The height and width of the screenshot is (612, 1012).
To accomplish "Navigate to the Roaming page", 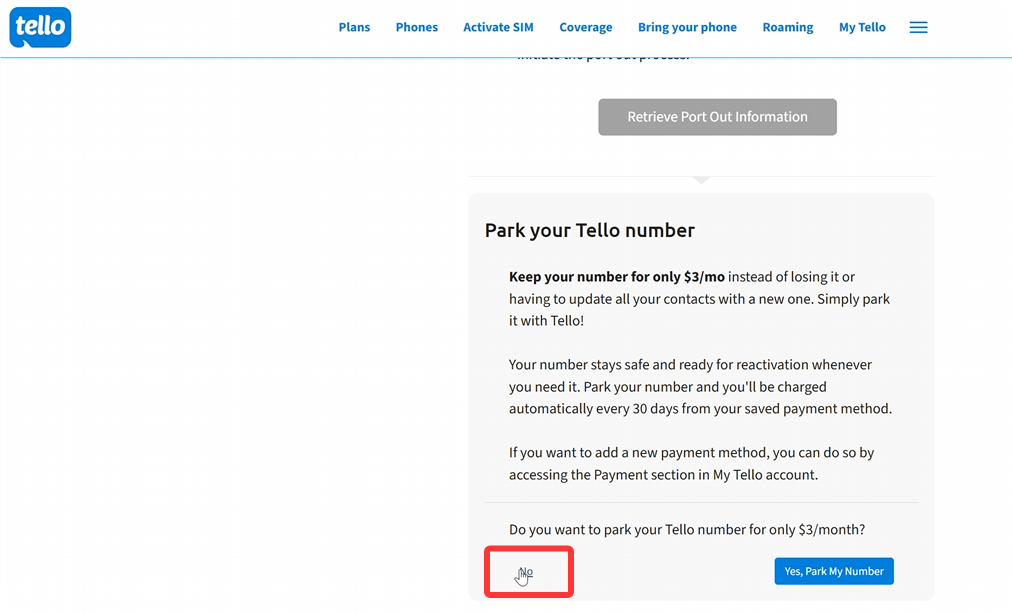I will (787, 28).
